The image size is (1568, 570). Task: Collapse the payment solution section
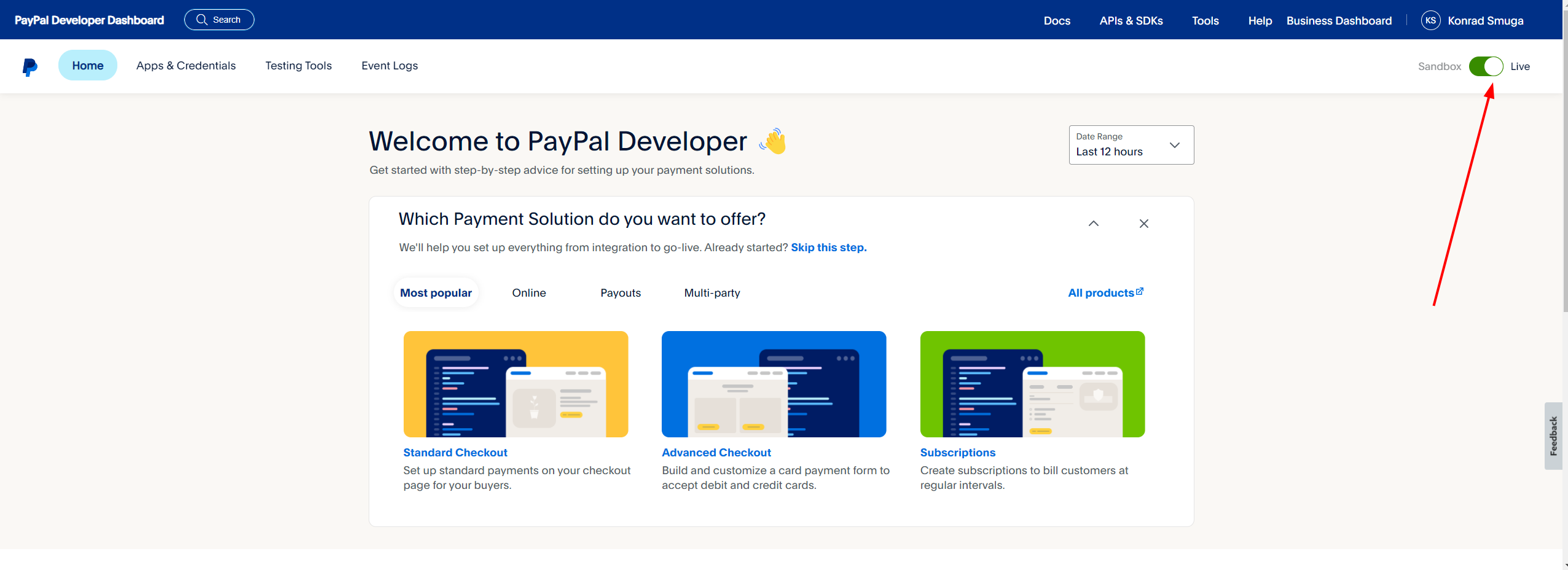(x=1093, y=224)
